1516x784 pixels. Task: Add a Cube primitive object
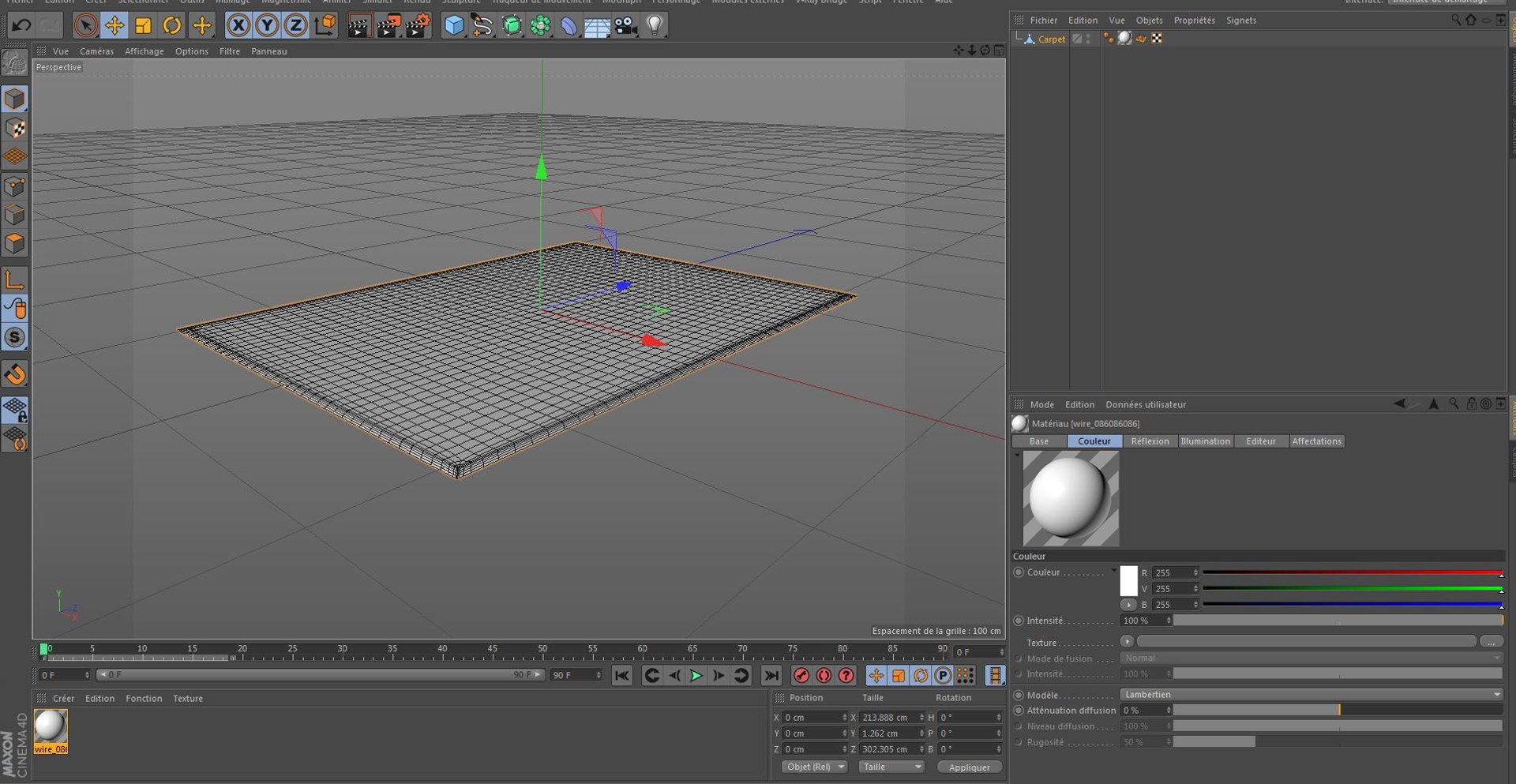454,25
